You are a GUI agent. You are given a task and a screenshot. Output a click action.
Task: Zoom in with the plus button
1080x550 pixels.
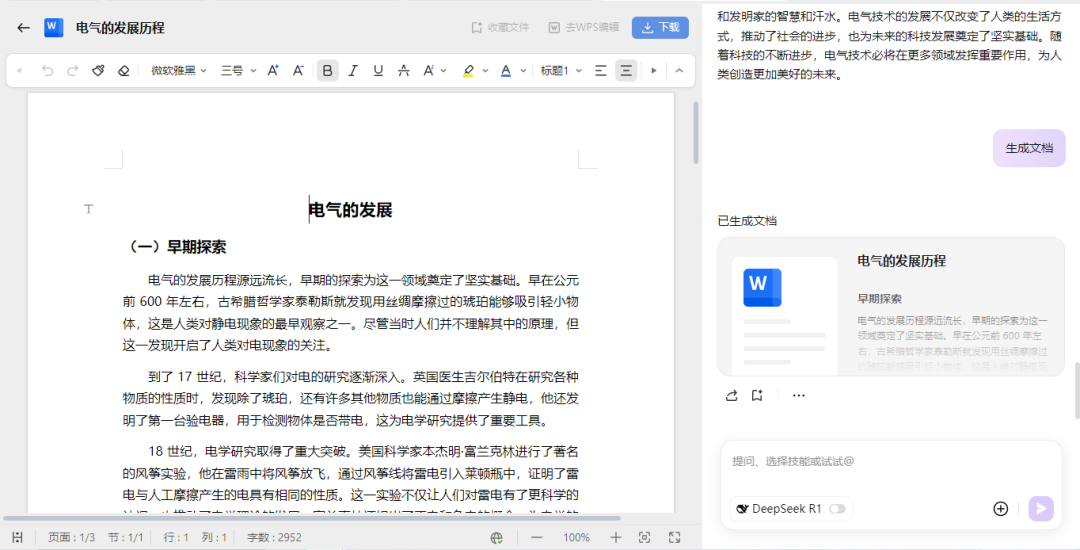coord(616,538)
